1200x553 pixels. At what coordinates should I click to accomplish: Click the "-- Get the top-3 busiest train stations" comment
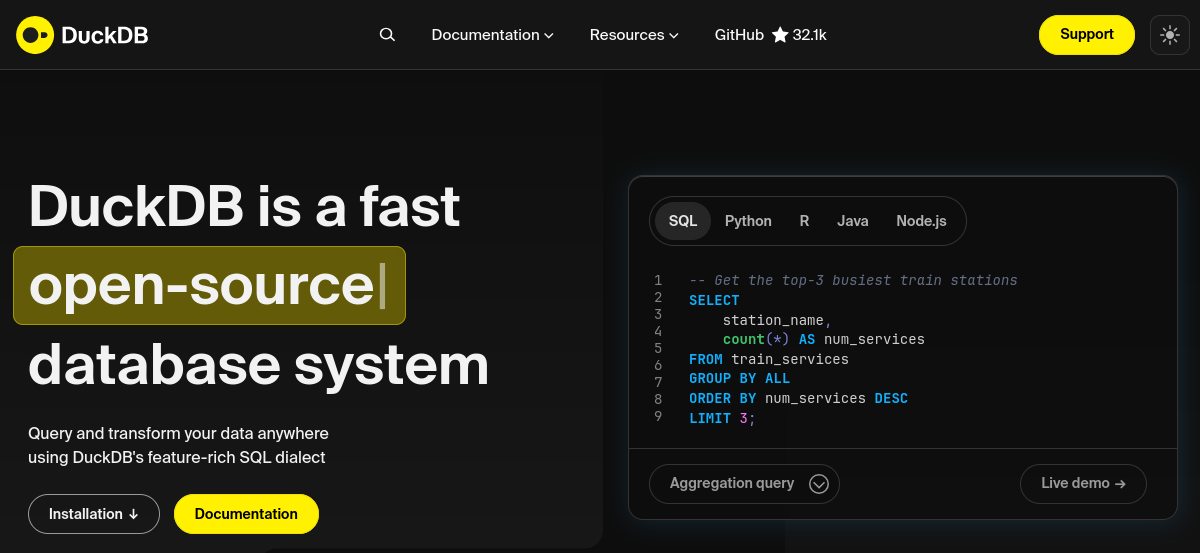[853, 281]
